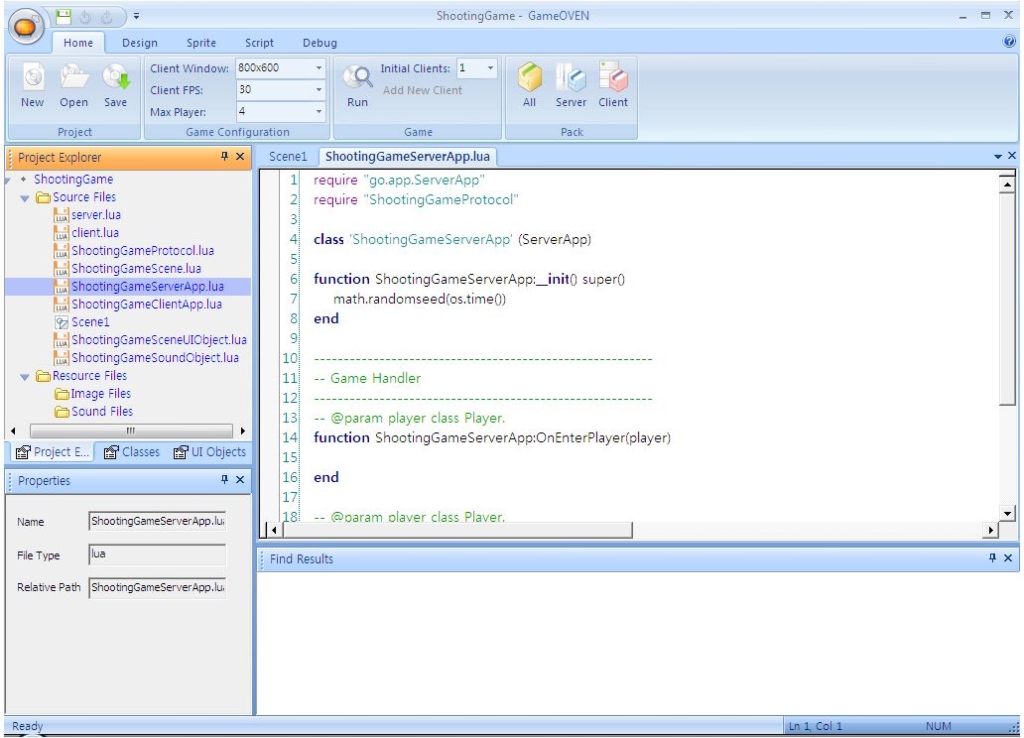Pin the Find Results panel
1024x738 pixels.
(x=992, y=558)
